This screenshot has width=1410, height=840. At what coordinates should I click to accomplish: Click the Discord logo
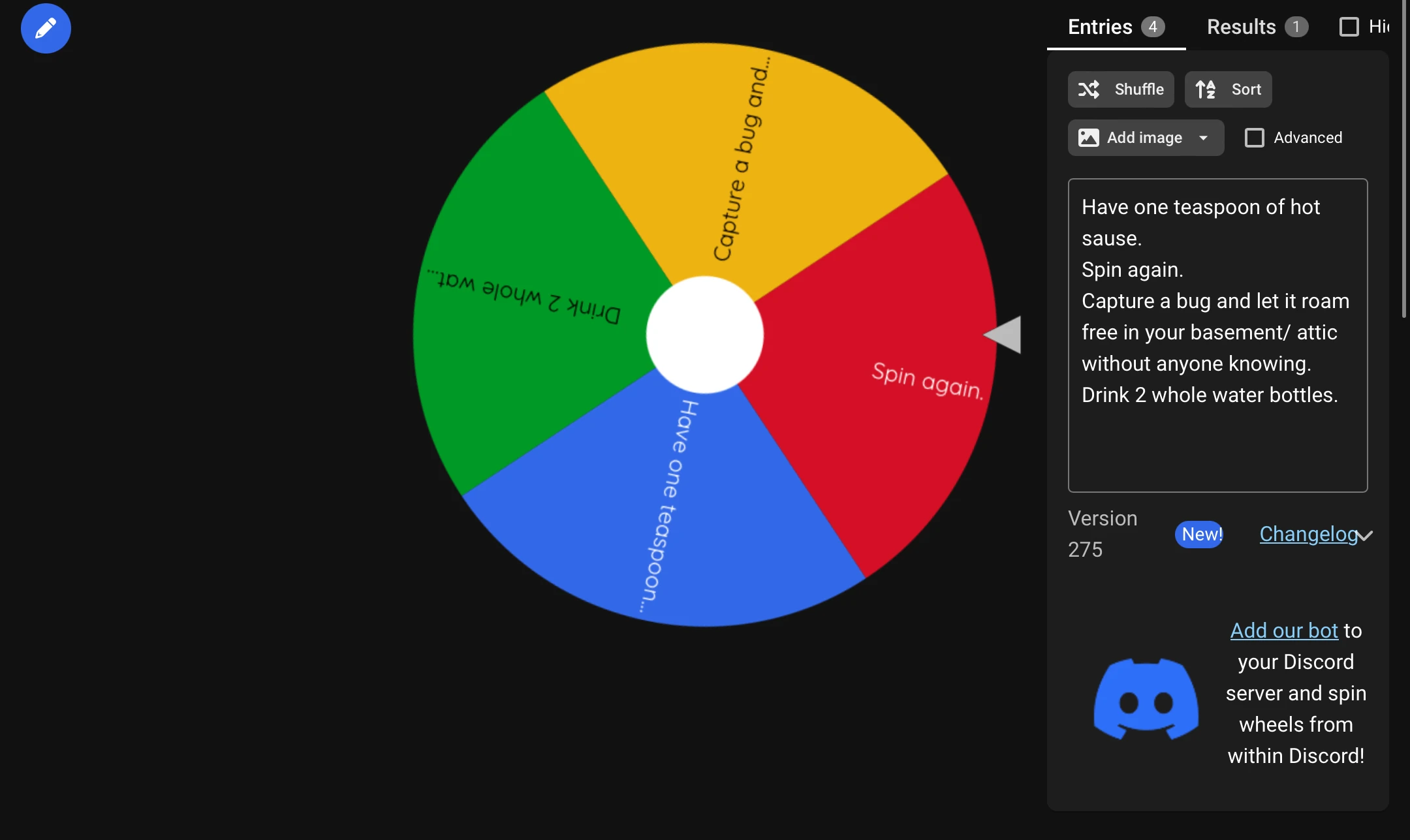pos(1145,698)
